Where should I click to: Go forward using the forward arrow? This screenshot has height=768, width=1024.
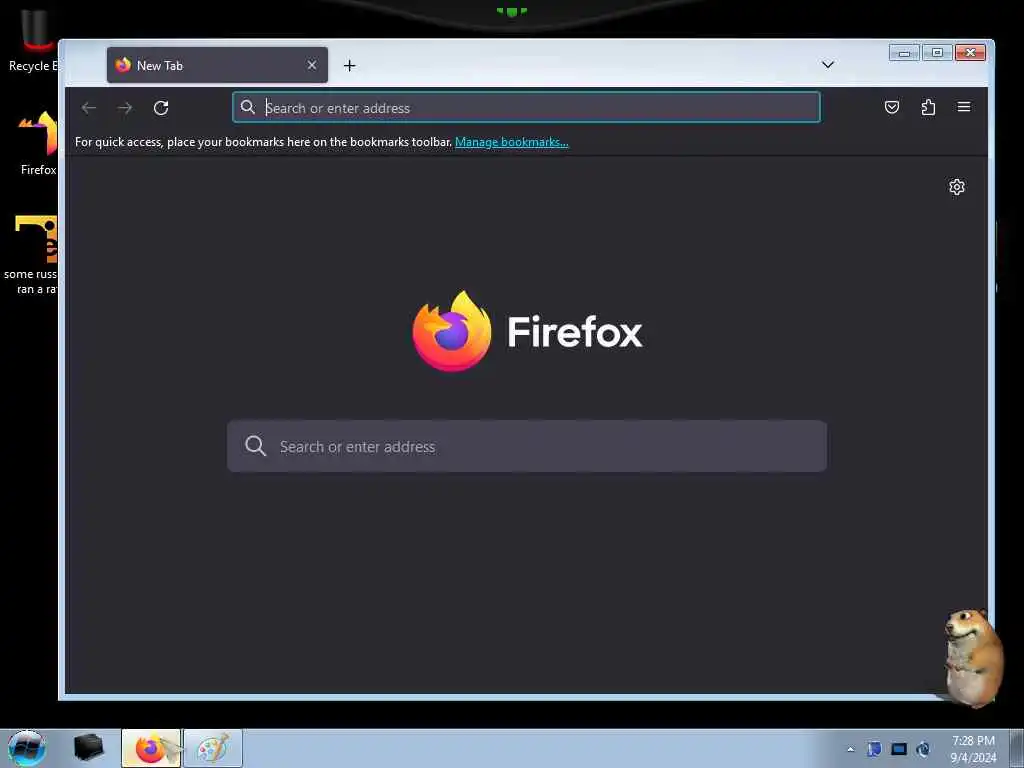(125, 108)
